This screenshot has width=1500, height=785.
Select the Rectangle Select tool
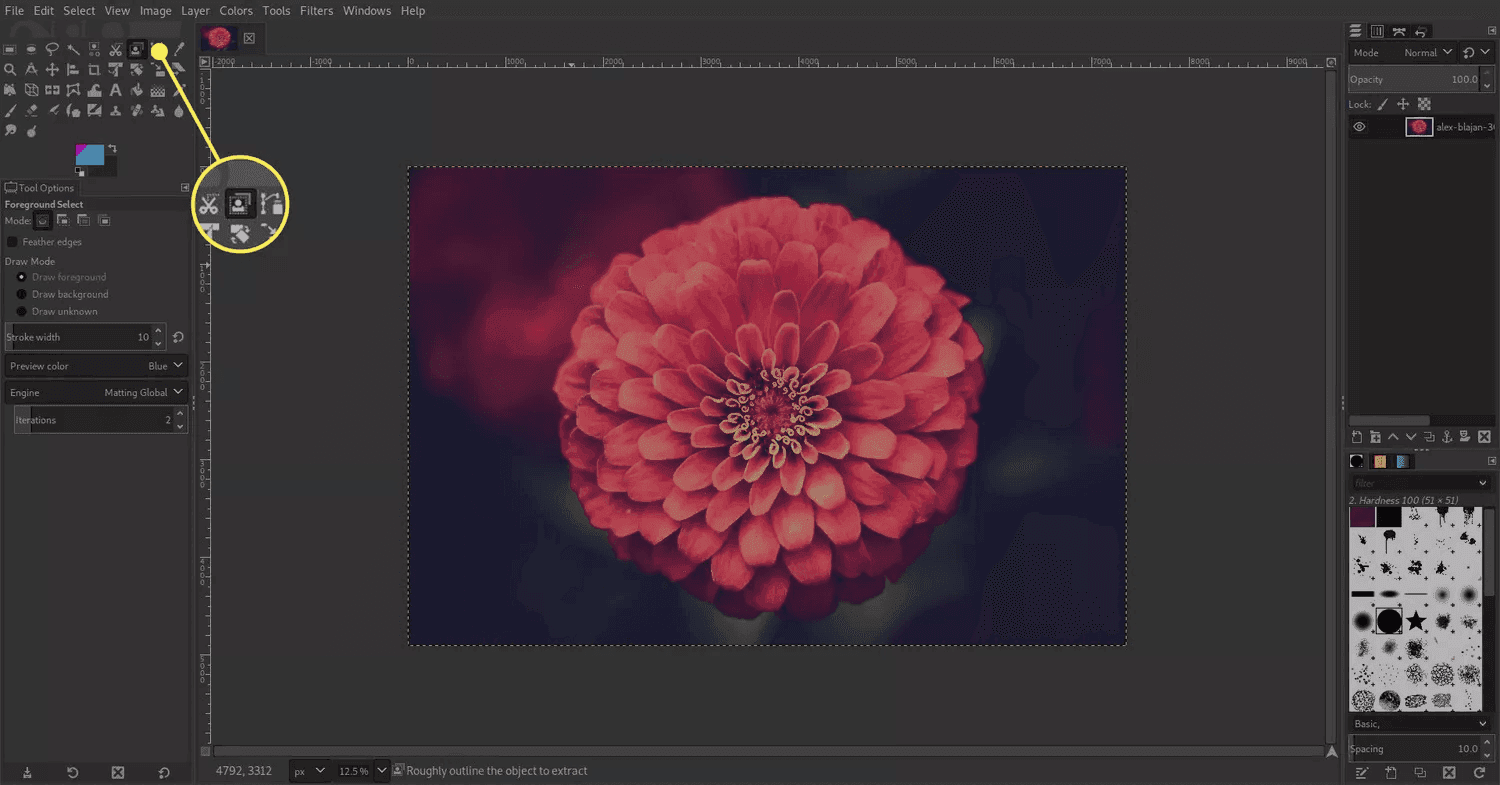pos(10,49)
